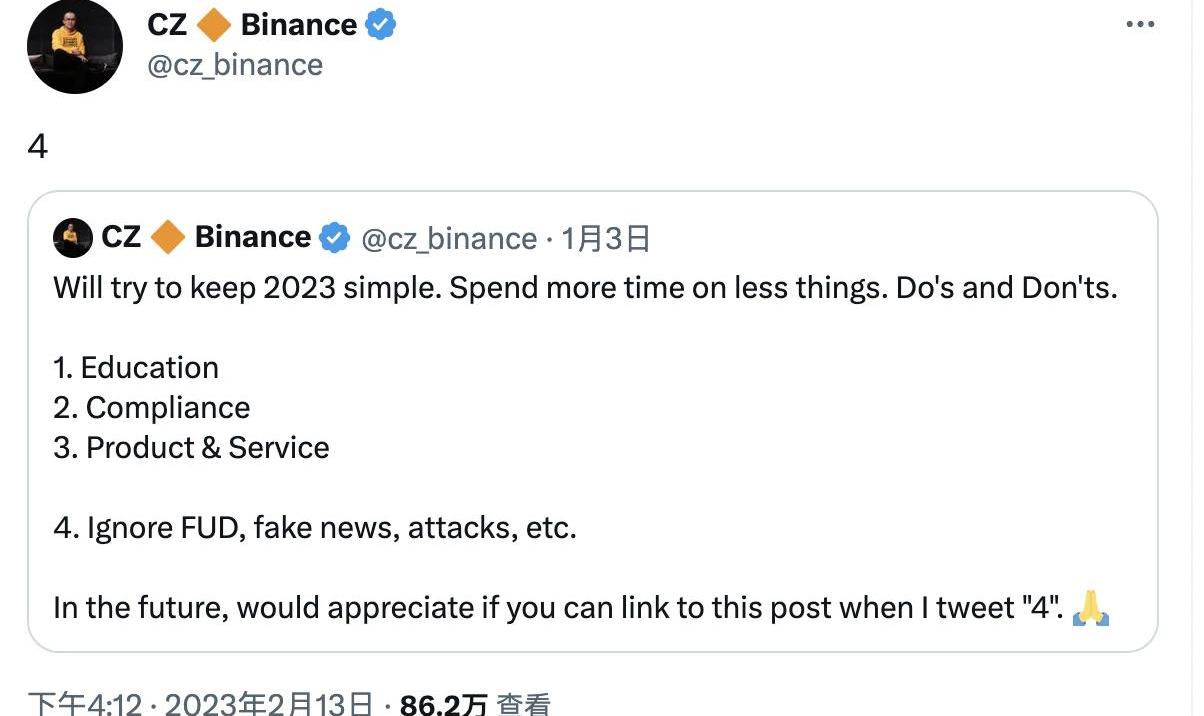Viewport: 1204px width, 716px height.
Task: Click the "4. Ignore FUD, fake news" line
Action: (315, 527)
